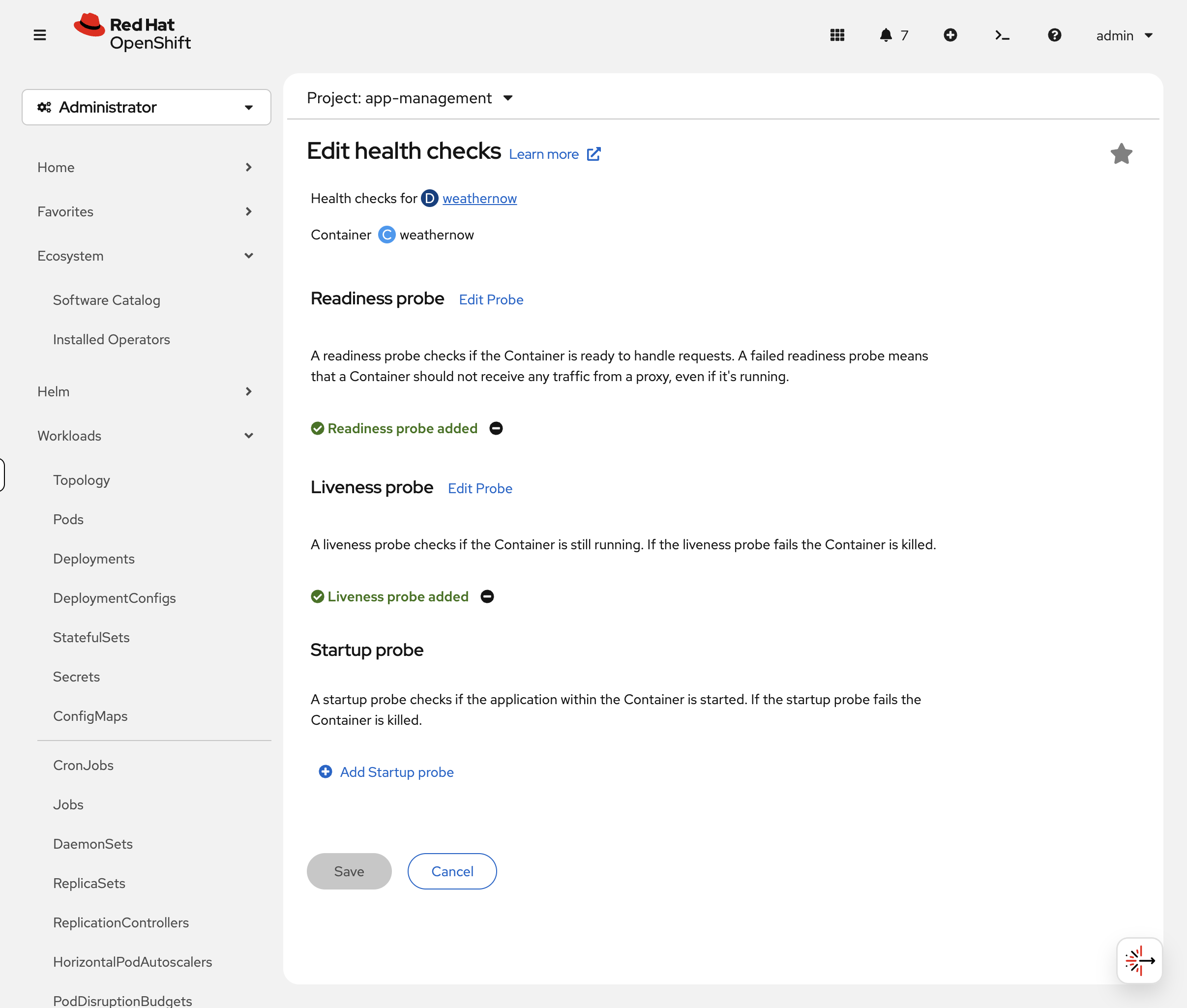Cancel the health check edits
Viewport: 1187px width, 1008px height.
coord(451,871)
